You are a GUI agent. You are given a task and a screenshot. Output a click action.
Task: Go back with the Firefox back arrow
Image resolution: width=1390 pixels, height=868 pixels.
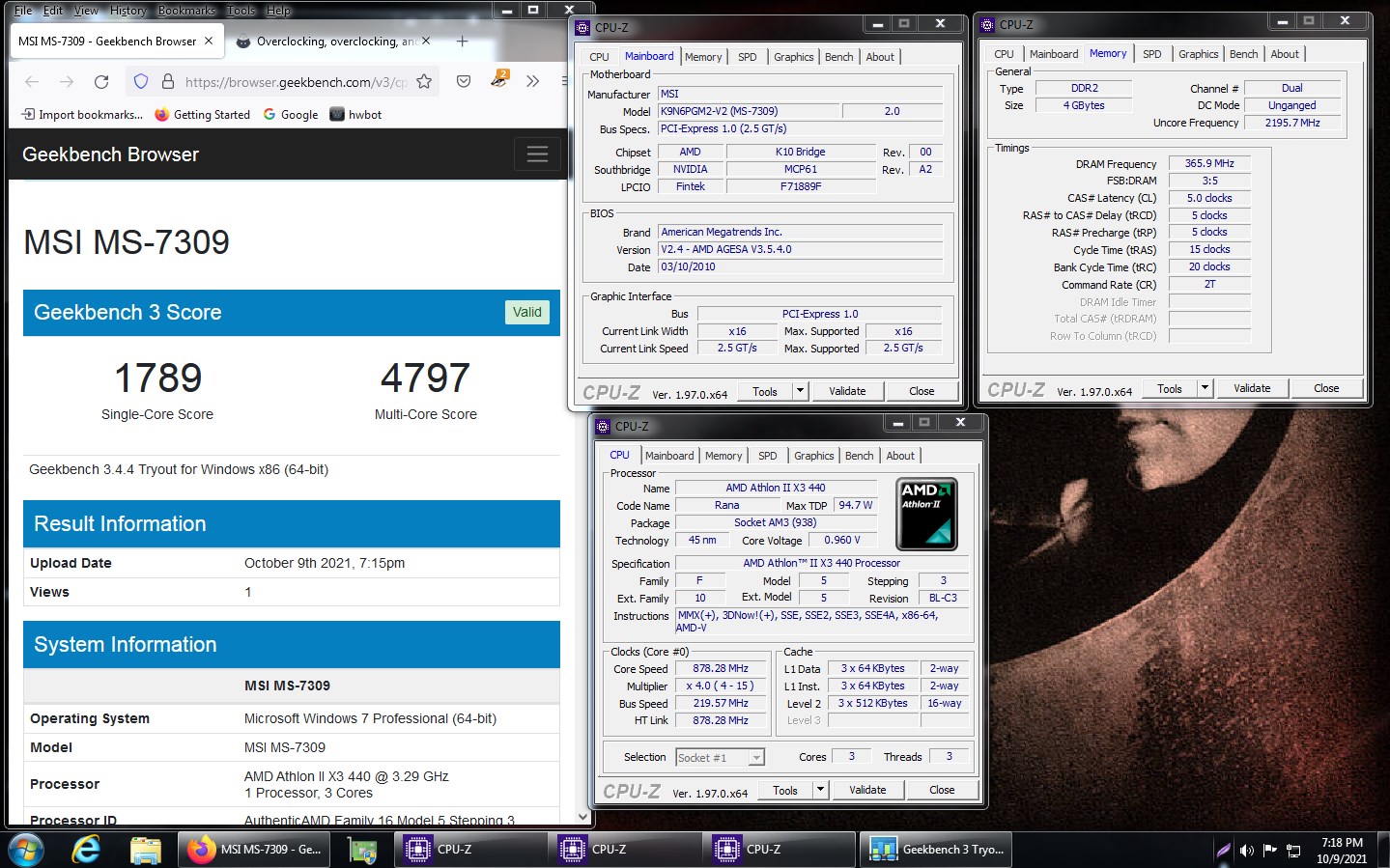pyautogui.click(x=32, y=82)
